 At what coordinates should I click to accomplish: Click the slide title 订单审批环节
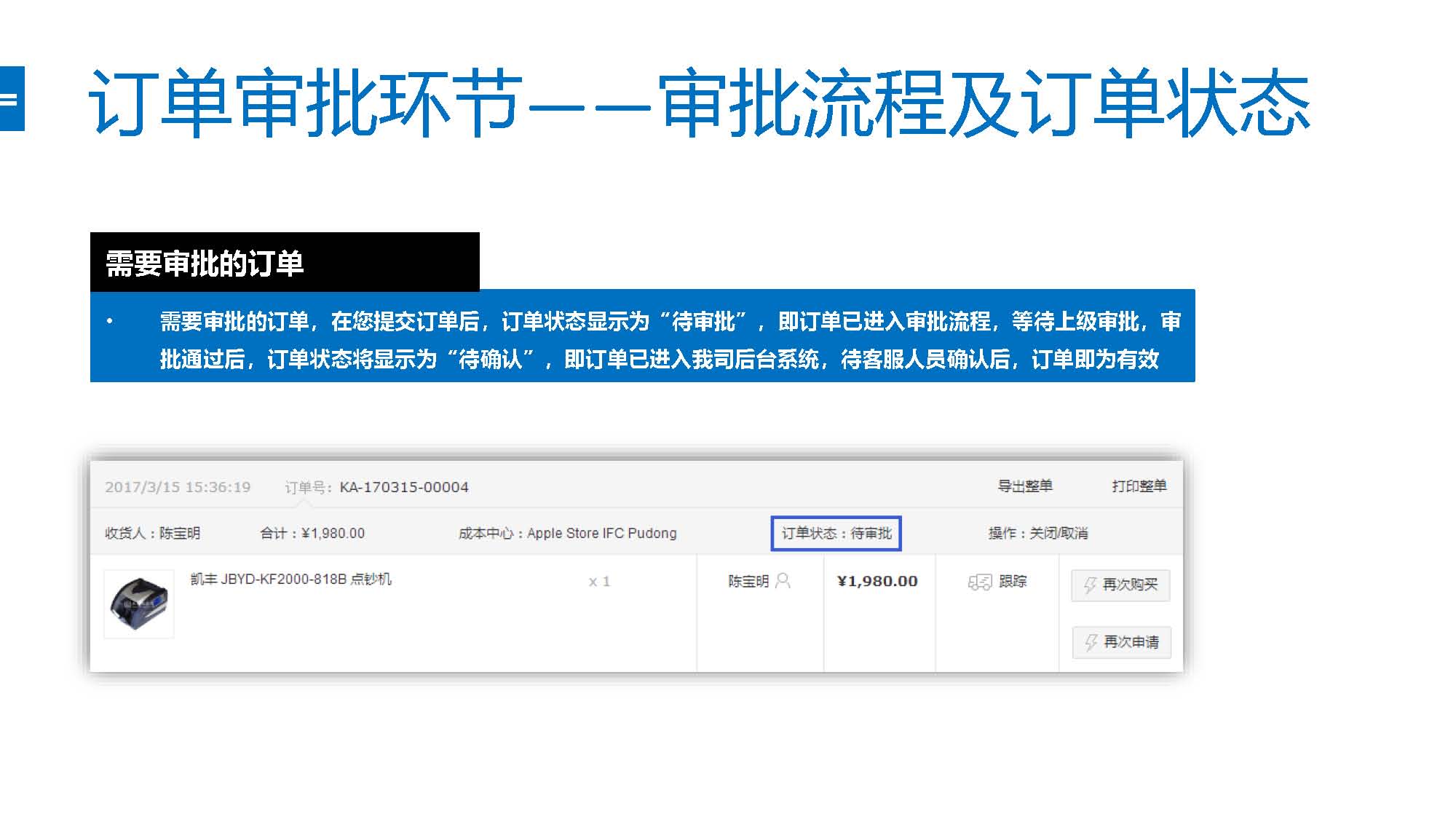coord(305,102)
